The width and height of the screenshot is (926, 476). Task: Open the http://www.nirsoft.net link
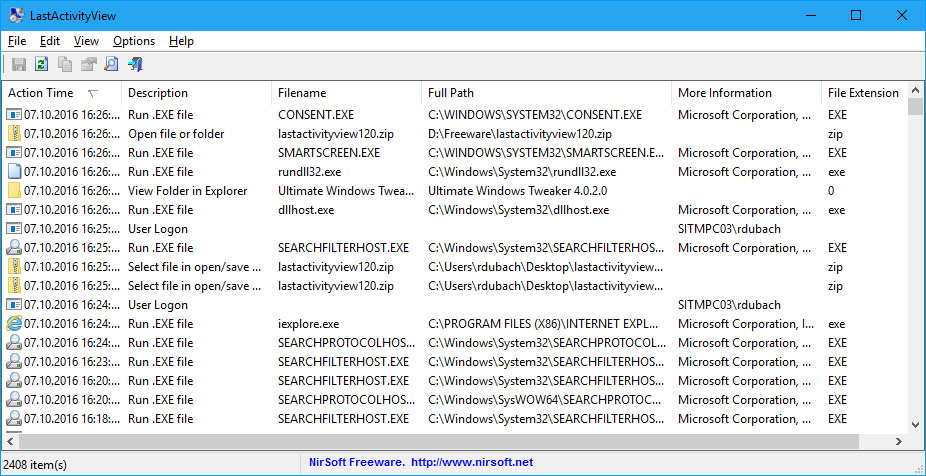(472, 462)
